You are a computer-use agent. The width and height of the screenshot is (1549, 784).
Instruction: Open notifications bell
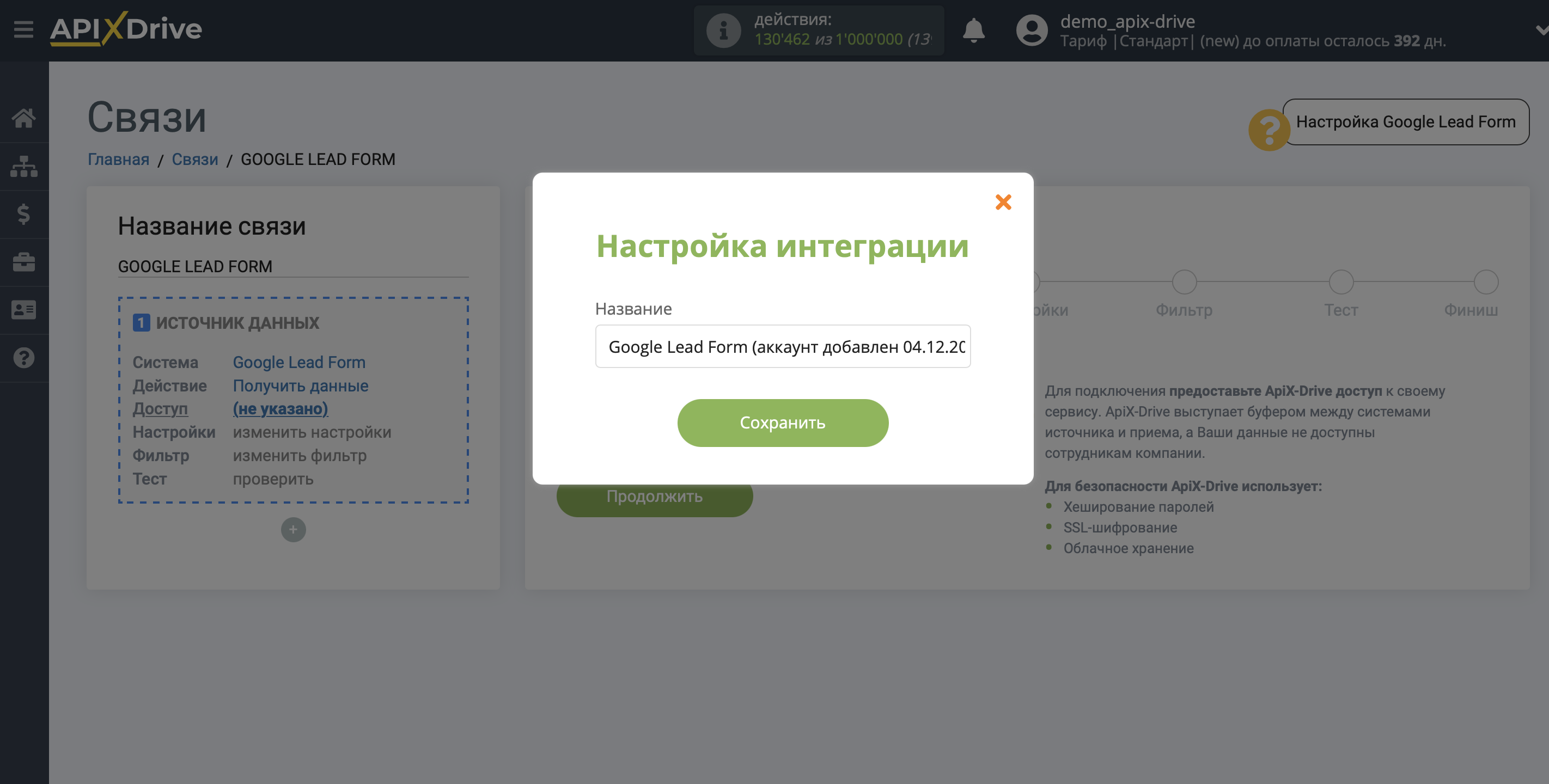pos(973,30)
